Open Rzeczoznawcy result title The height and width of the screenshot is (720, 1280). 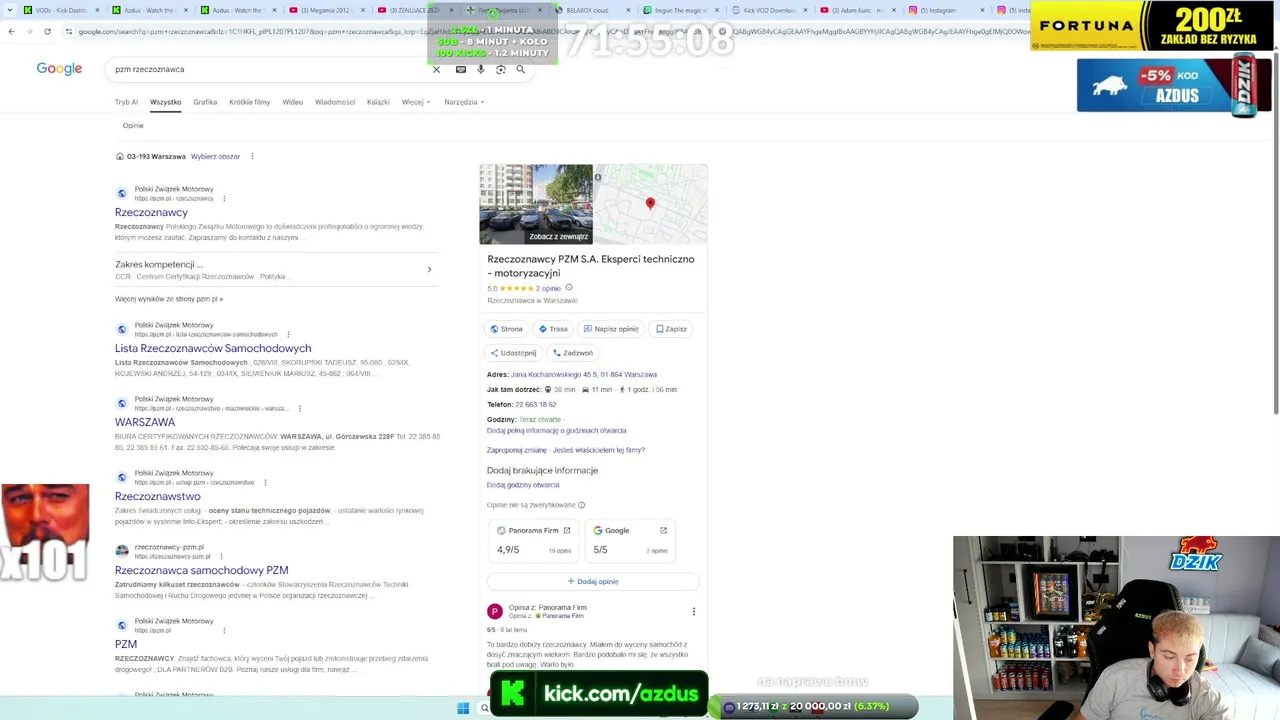pyautogui.click(x=151, y=212)
